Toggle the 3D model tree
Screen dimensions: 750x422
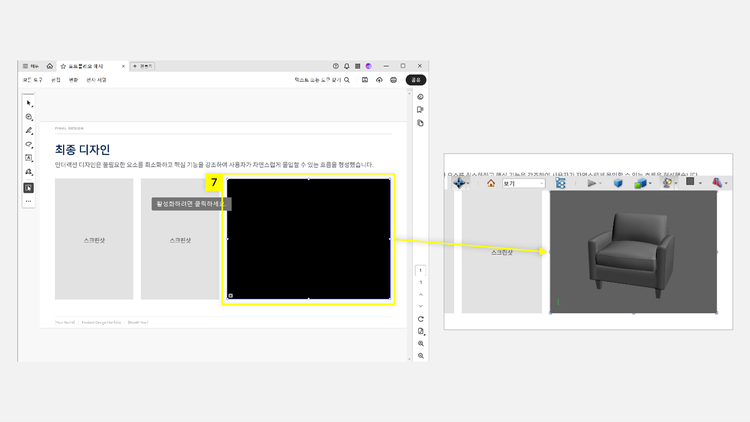[x=560, y=183]
